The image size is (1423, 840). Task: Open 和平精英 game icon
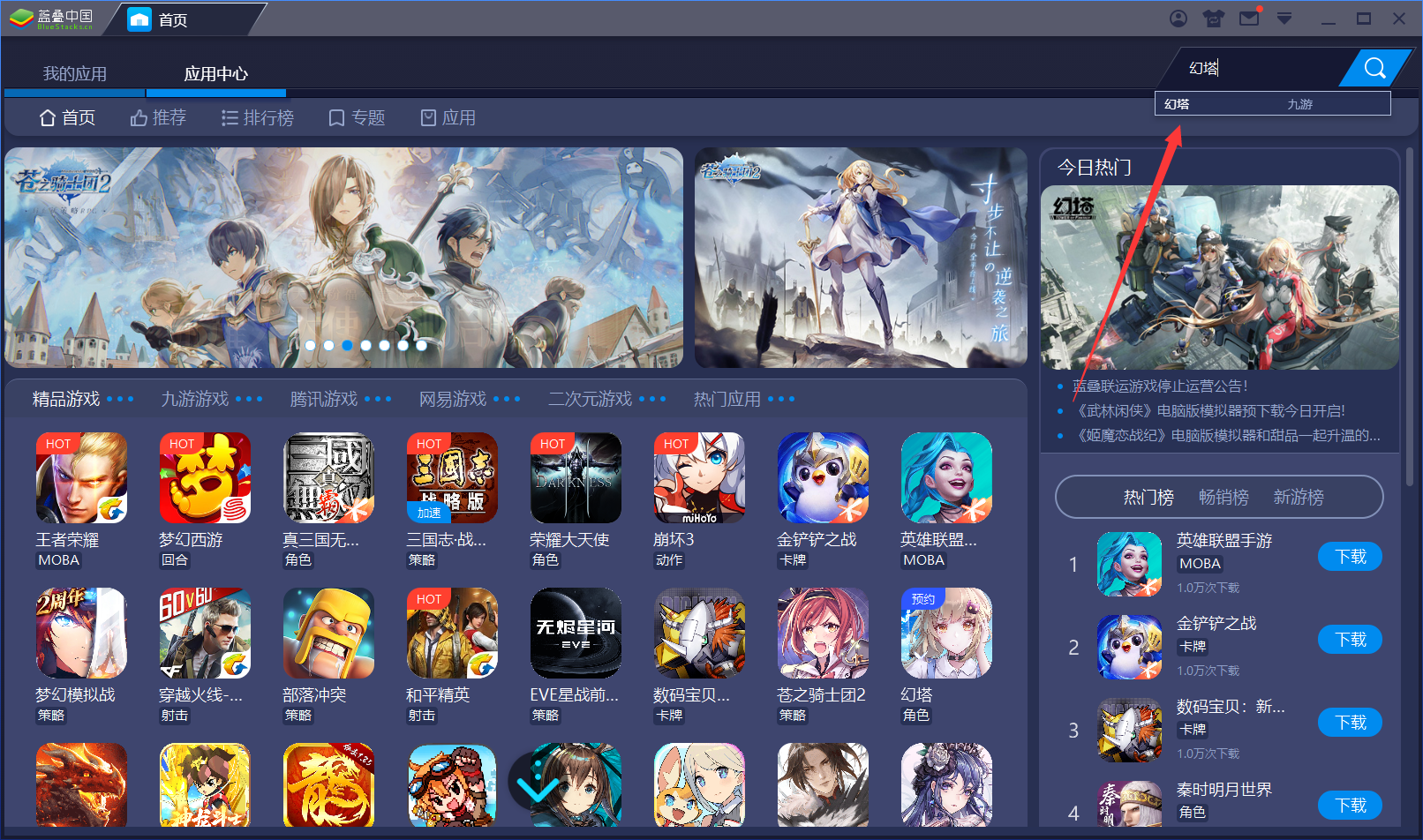pyautogui.click(x=452, y=633)
